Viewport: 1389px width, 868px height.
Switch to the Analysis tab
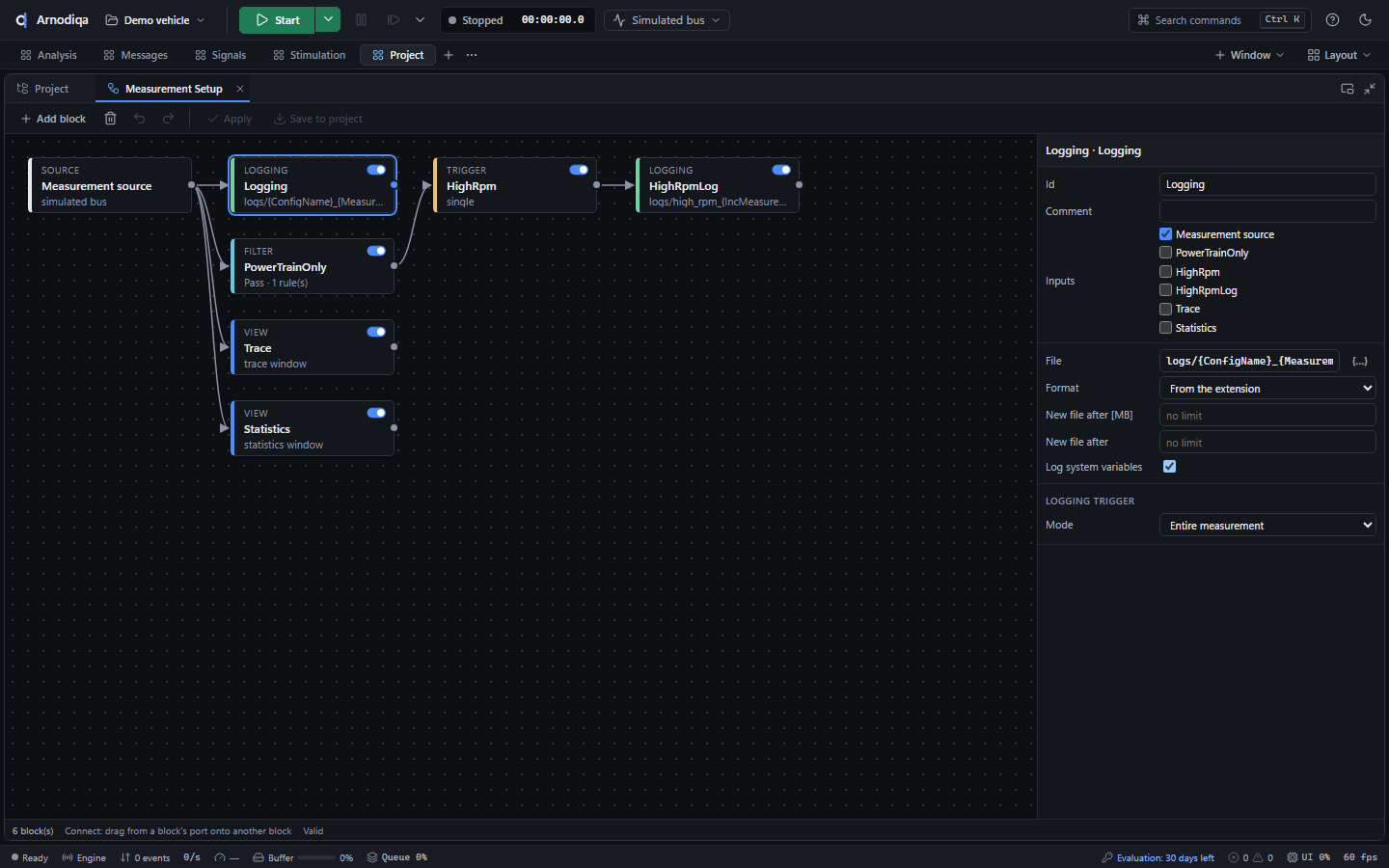[48, 55]
